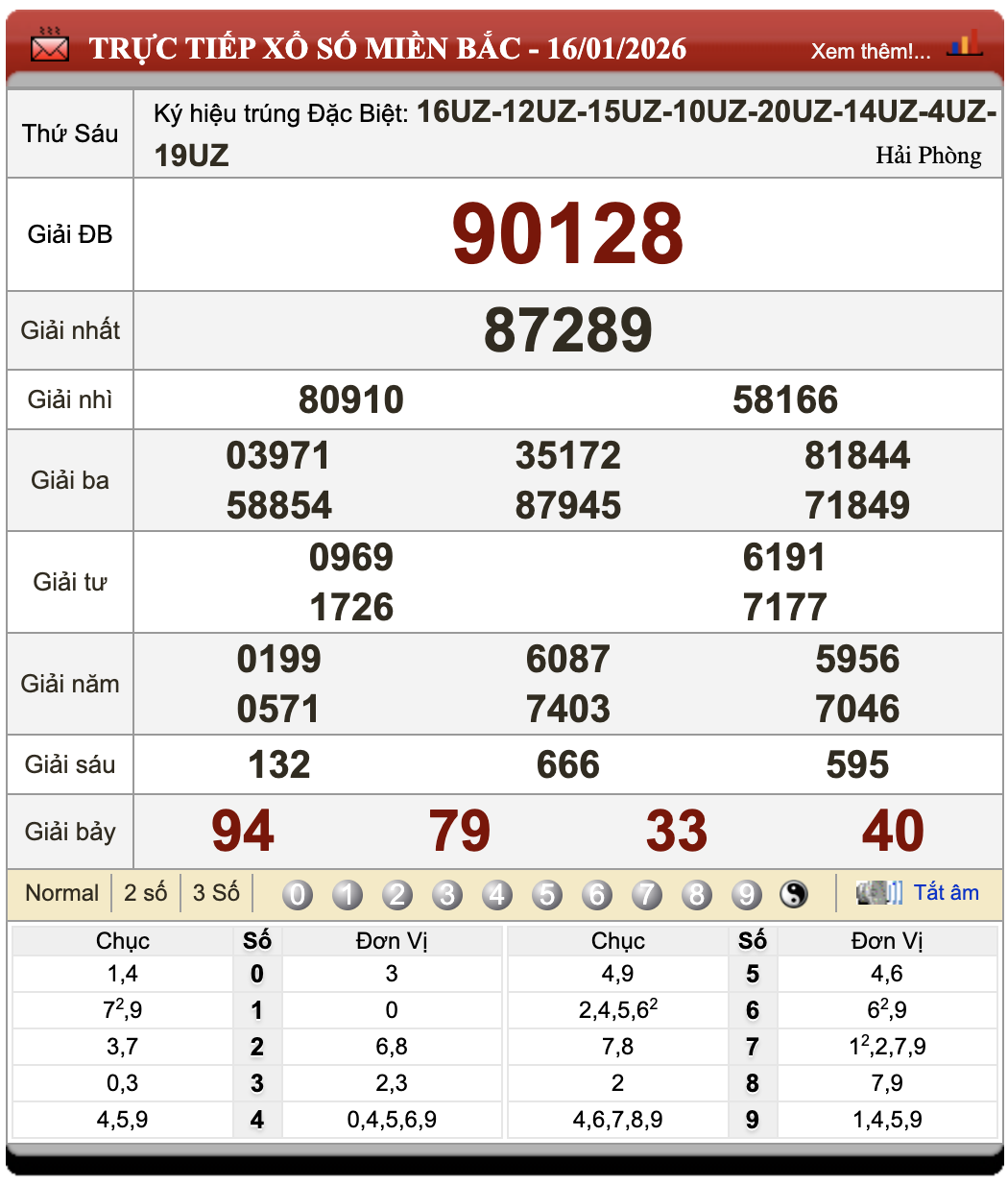Select the number ball 0

tap(298, 892)
